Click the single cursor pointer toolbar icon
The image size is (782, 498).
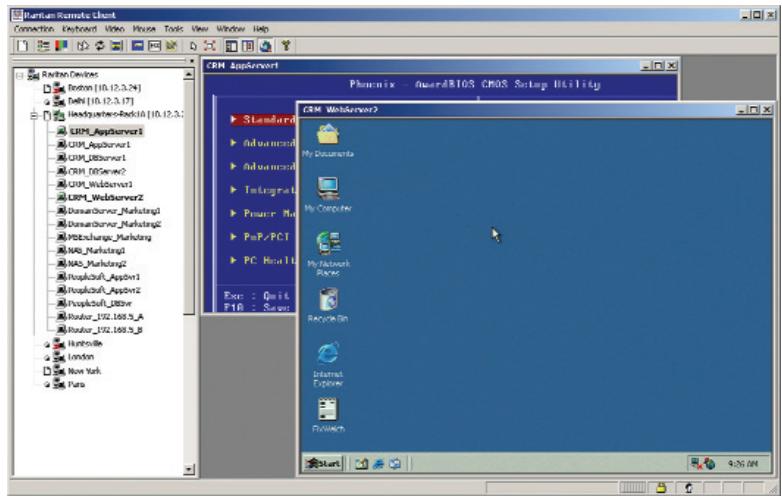tap(193, 46)
